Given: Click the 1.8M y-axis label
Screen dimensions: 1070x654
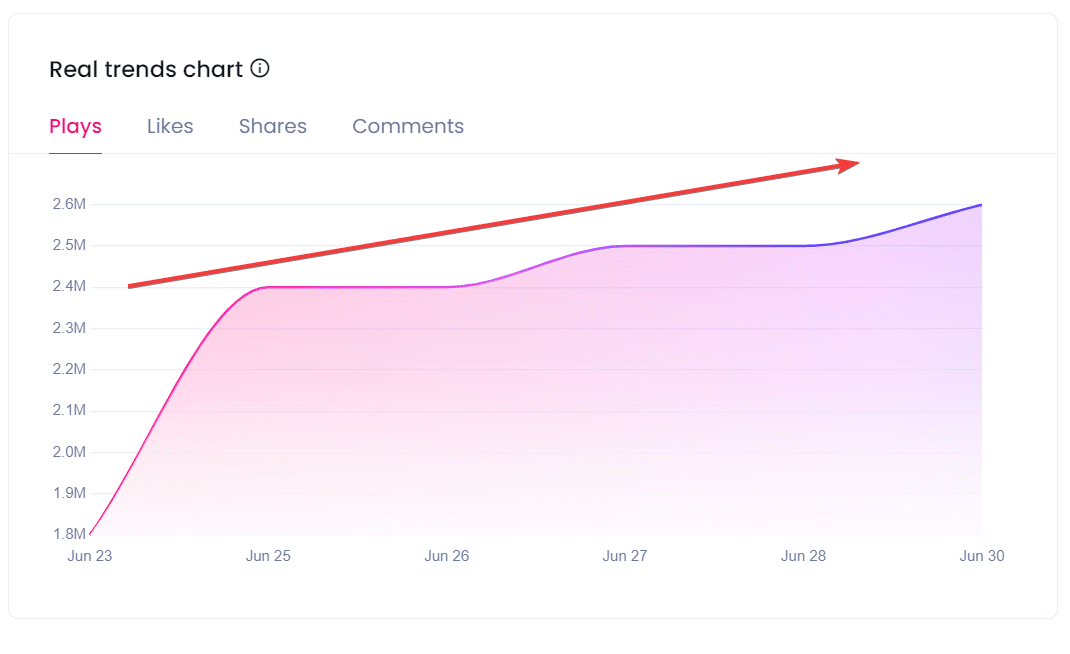Looking at the screenshot, I should (x=69, y=534).
